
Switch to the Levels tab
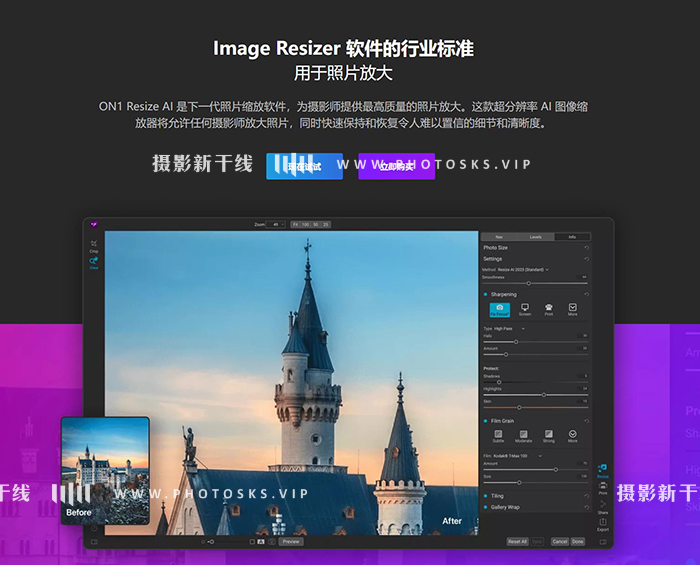coord(536,237)
